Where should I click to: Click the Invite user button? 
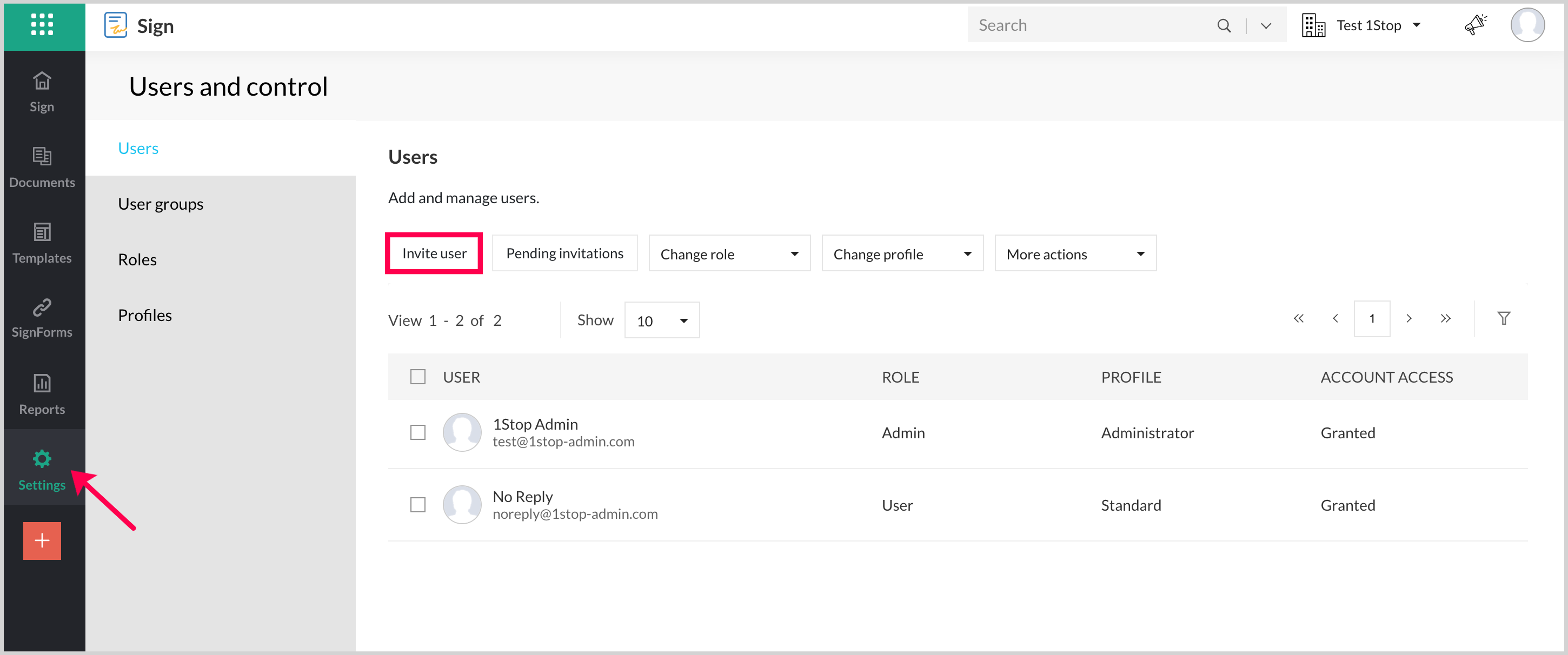pos(434,253)
